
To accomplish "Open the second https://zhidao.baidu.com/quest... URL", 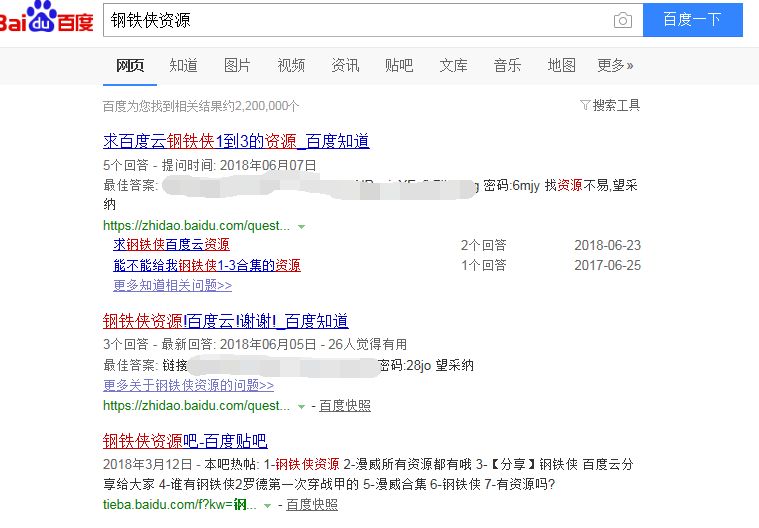I will 197,406.
